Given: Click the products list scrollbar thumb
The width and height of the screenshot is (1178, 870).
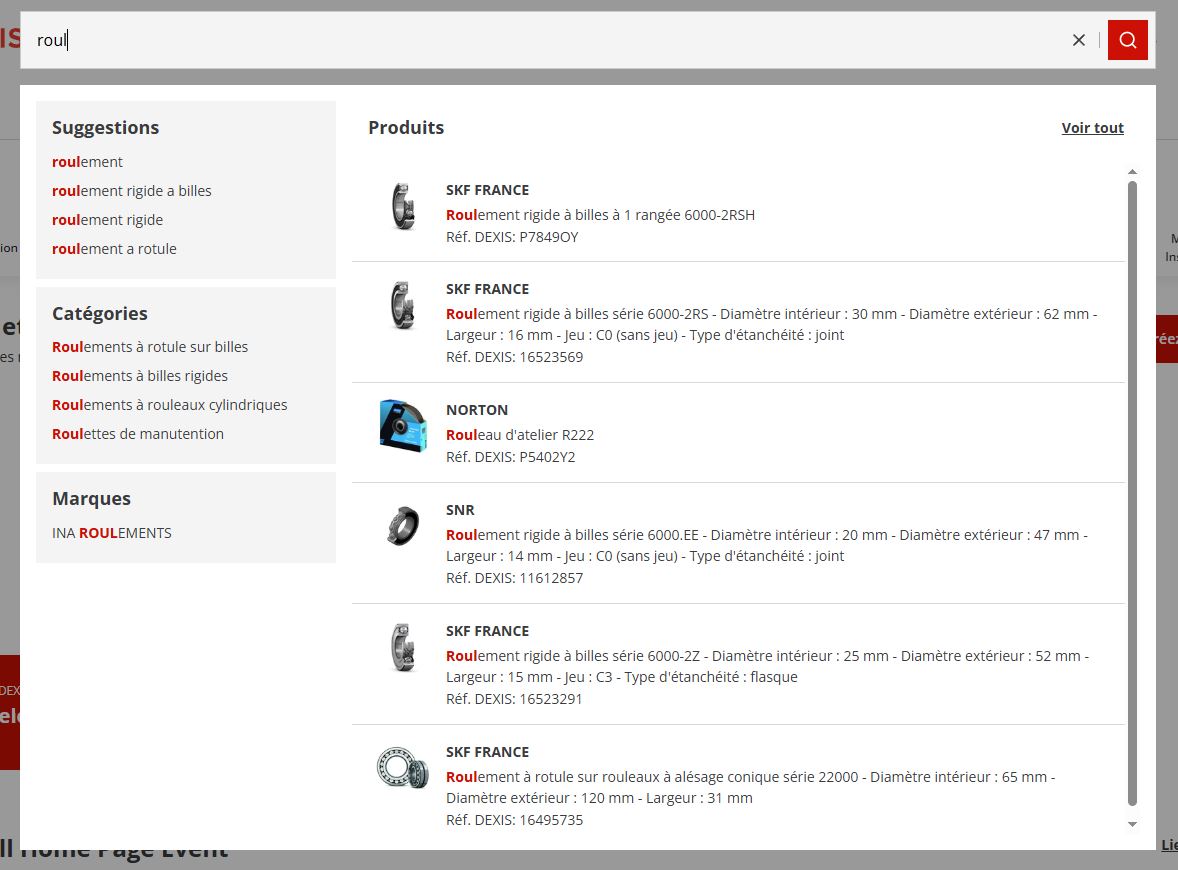Looking at the screenshot, I should click(x=1132, y=494).
